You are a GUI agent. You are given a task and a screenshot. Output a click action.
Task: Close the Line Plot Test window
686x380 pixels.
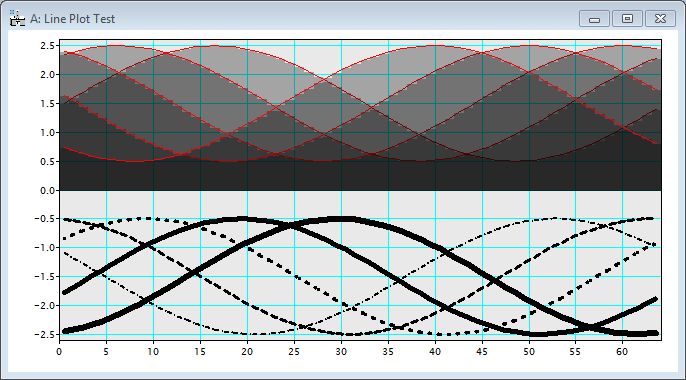(x=660, y=19)
